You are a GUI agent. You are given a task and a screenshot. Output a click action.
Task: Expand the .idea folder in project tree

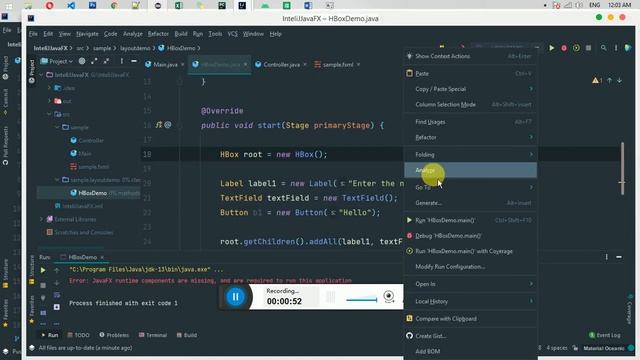[x=49, y=88]
